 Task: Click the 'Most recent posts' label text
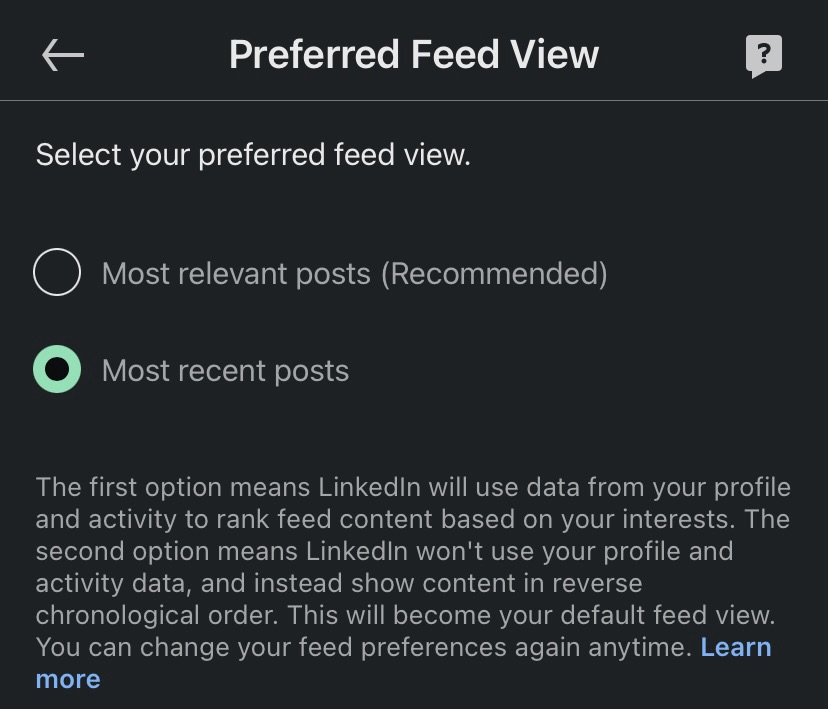[x=226, y=371]
